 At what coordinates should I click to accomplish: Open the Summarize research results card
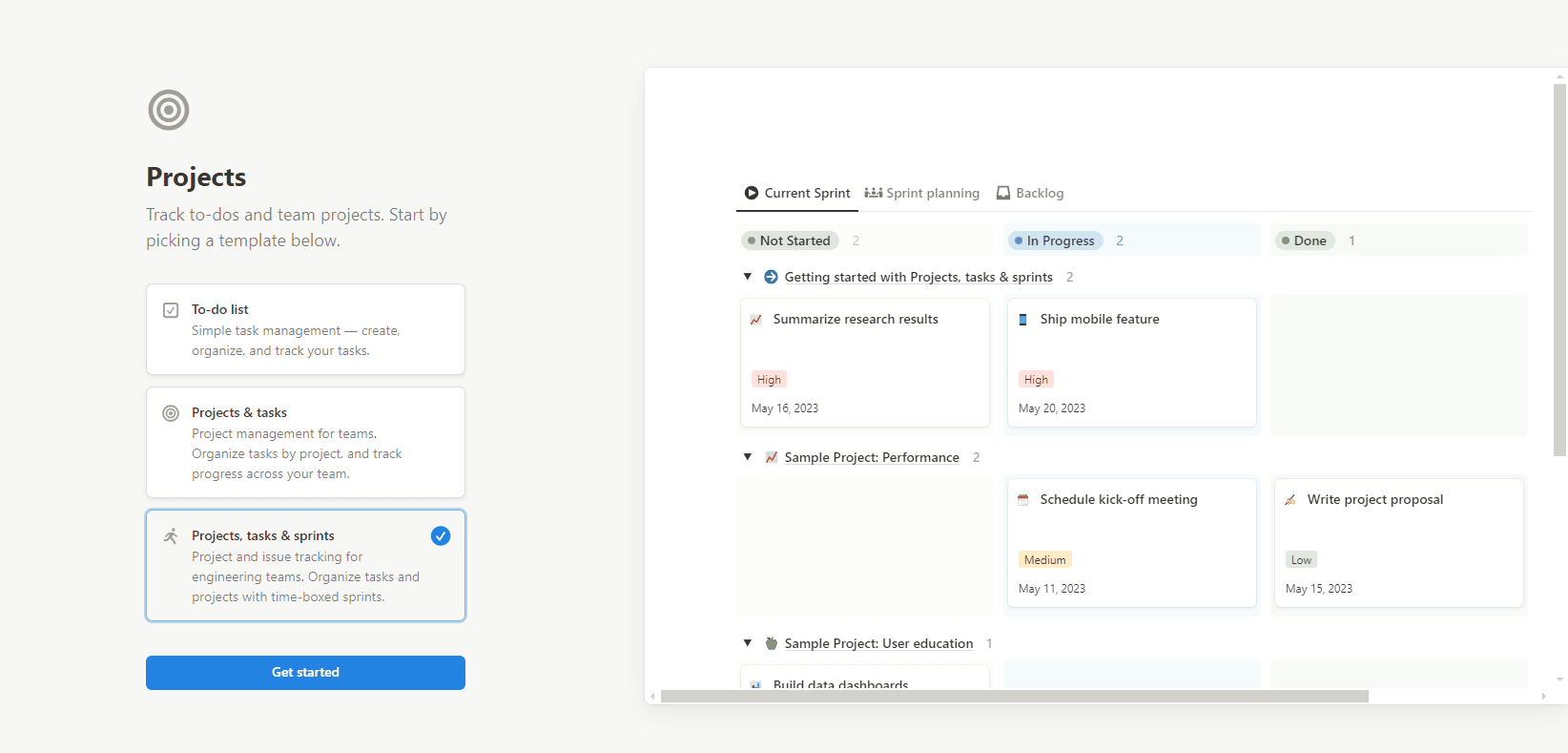click(865, 363)
